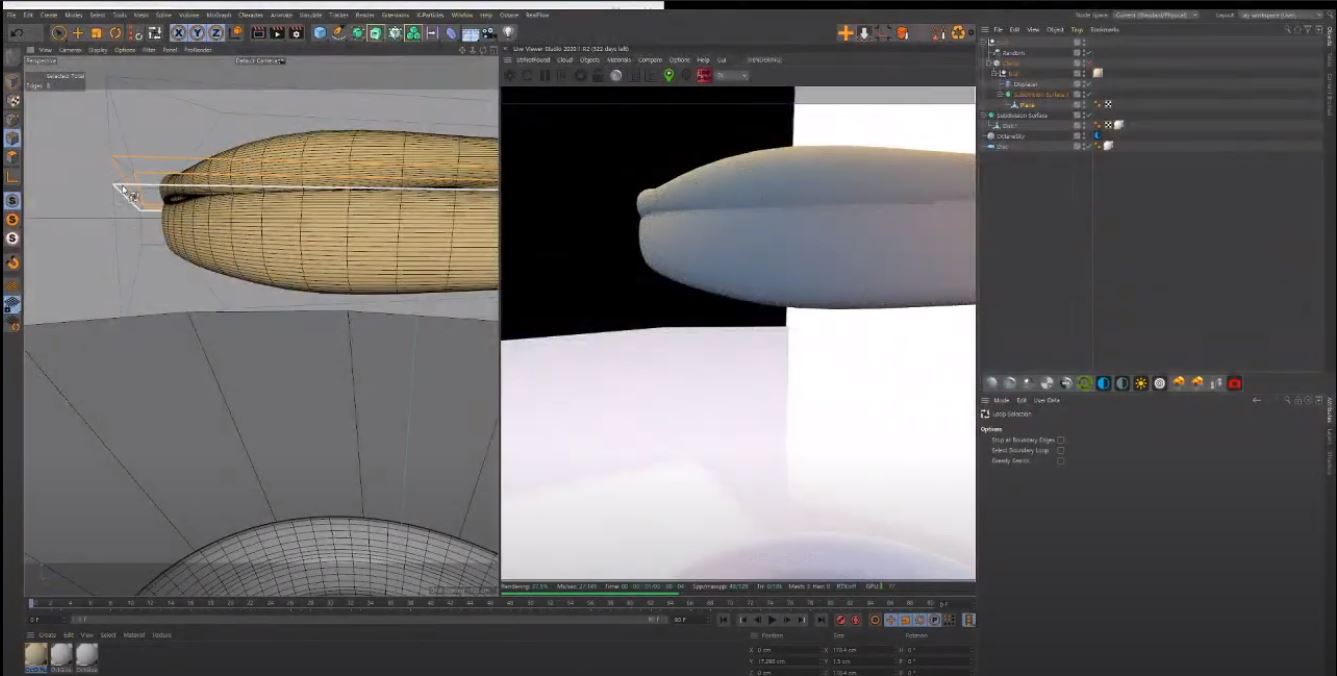1337x676 pixels.
Task: Open the Octane menu
Action: (x=509, y=15)
